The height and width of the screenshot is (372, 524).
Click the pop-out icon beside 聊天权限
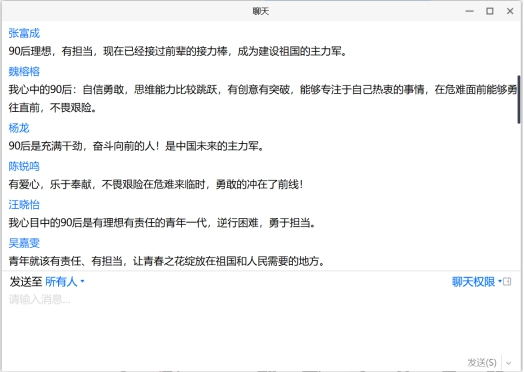point(508,282)
